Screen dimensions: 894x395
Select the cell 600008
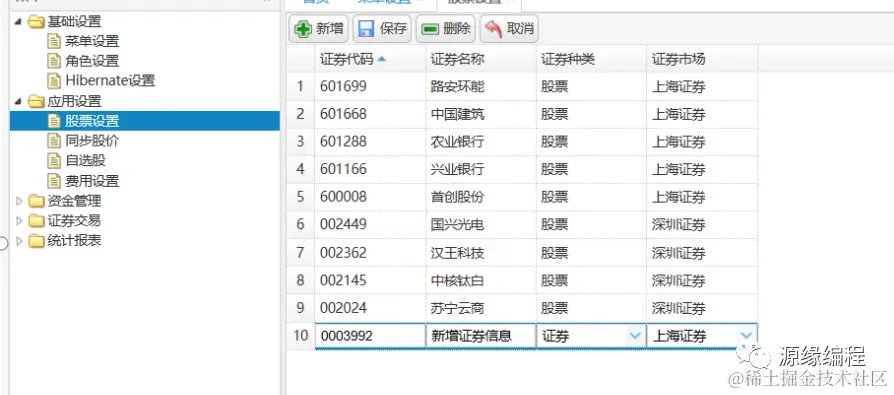coord(369,197)
